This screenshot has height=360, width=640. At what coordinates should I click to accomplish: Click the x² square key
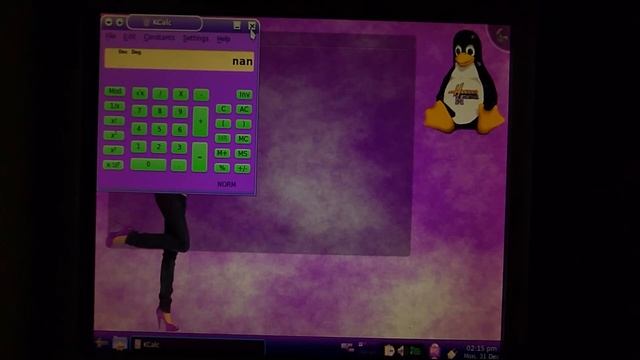tap(114, 135)
